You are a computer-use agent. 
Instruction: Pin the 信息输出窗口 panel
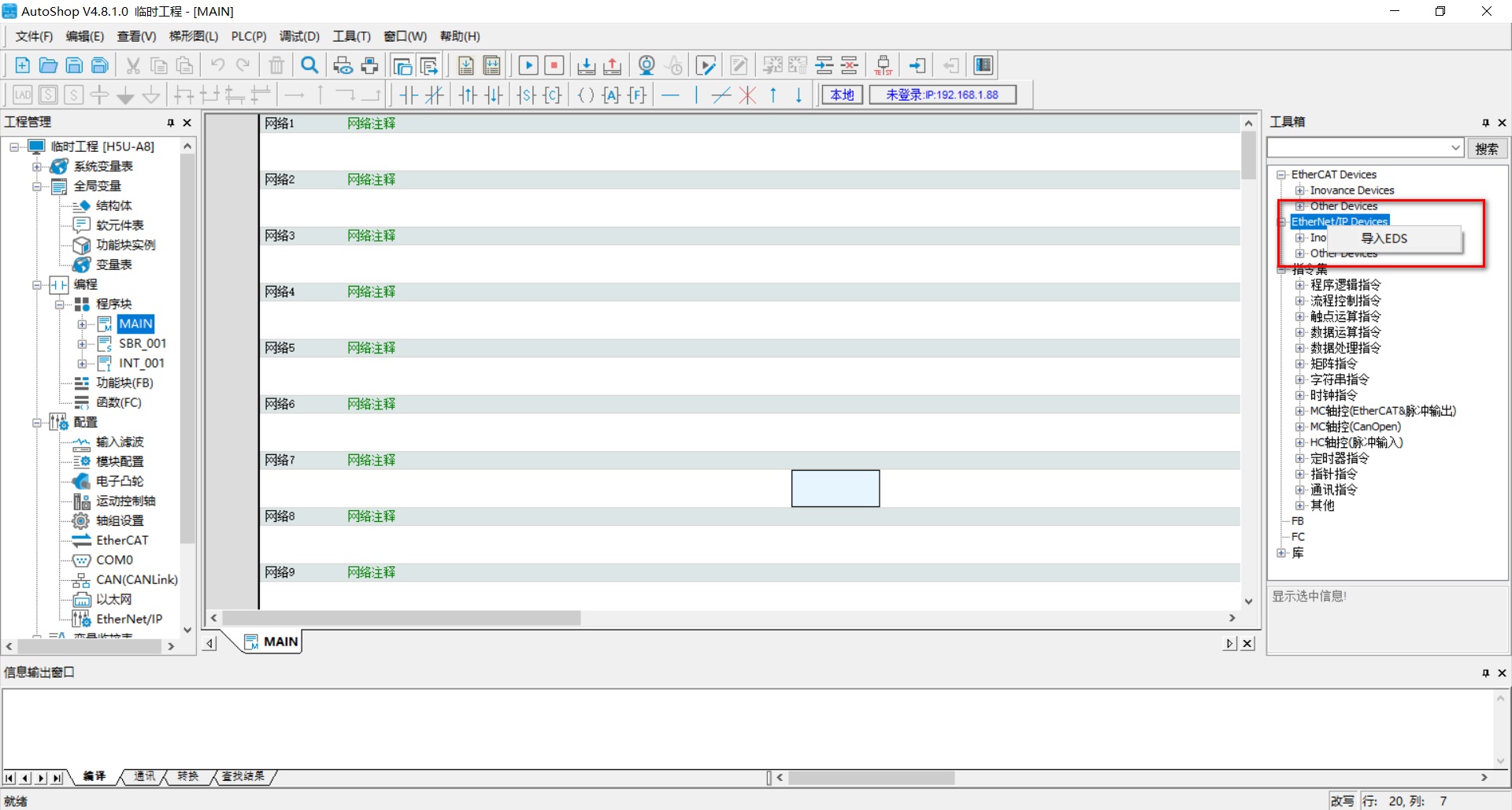[1485, 673]
